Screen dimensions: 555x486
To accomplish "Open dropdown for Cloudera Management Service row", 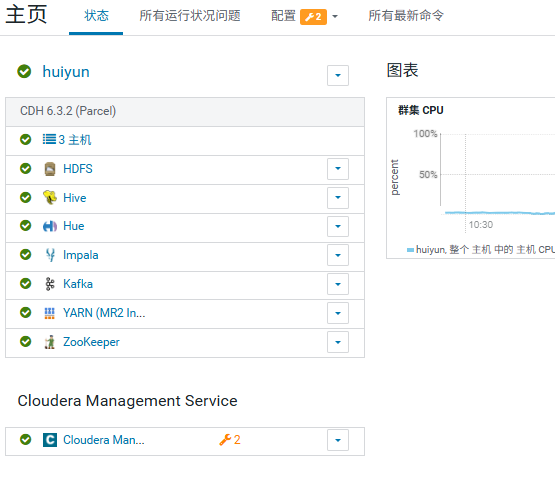I will tap(338, 440).
